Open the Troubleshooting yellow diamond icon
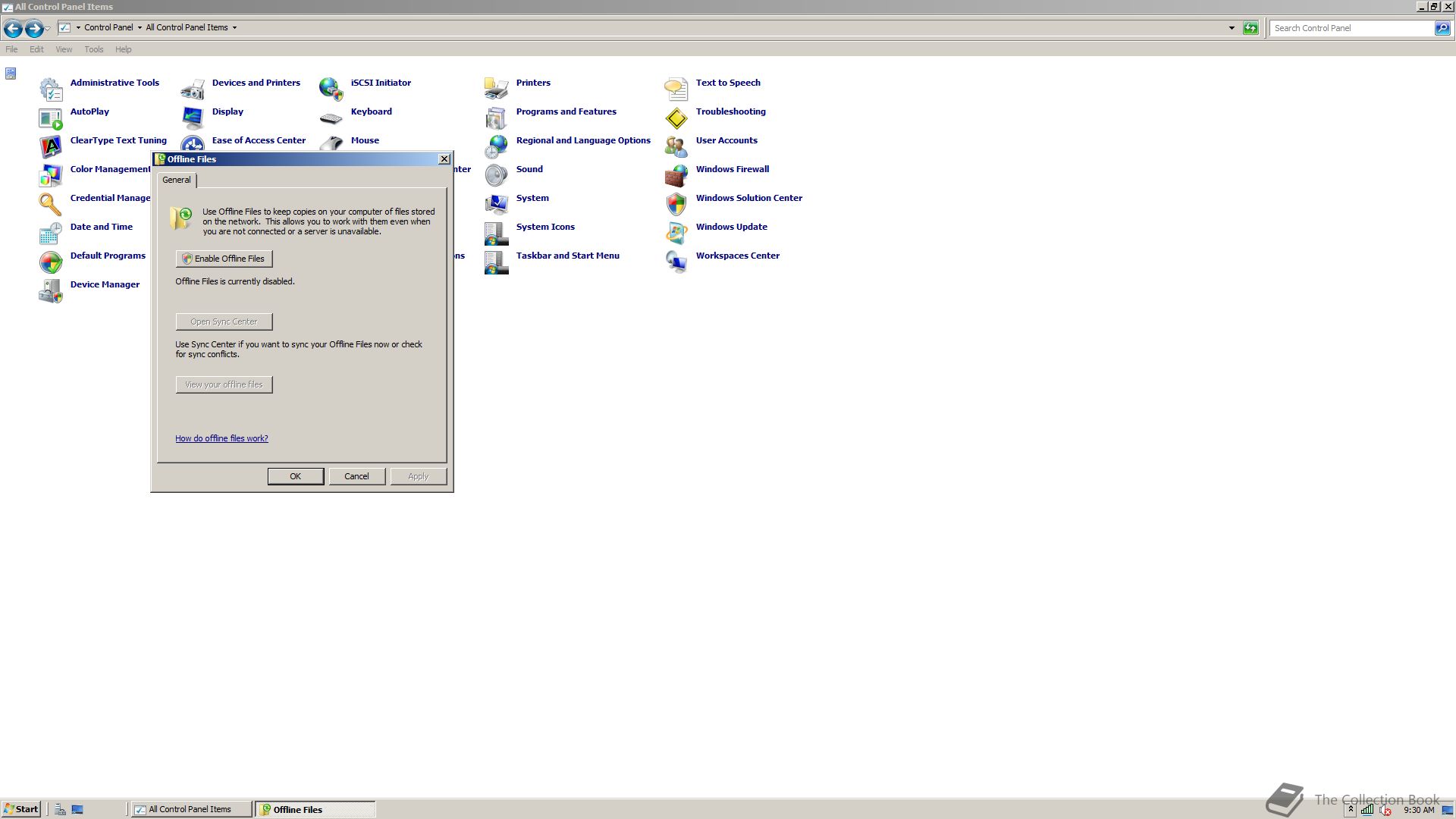Image resolution: width=1456 pixels, height=819 pixels. point(676,118)
